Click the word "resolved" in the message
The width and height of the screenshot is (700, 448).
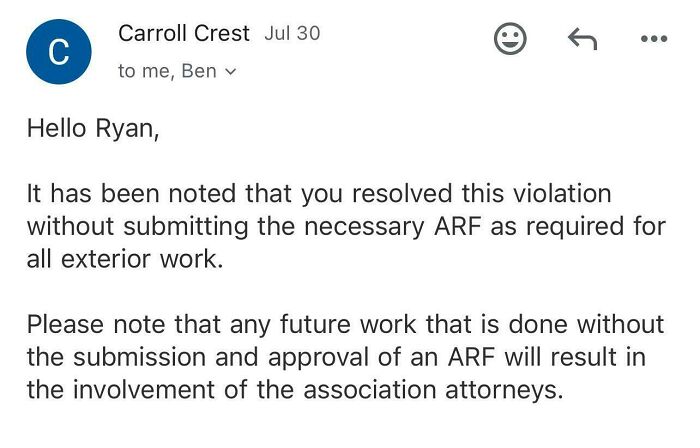(x=407, y=193)
